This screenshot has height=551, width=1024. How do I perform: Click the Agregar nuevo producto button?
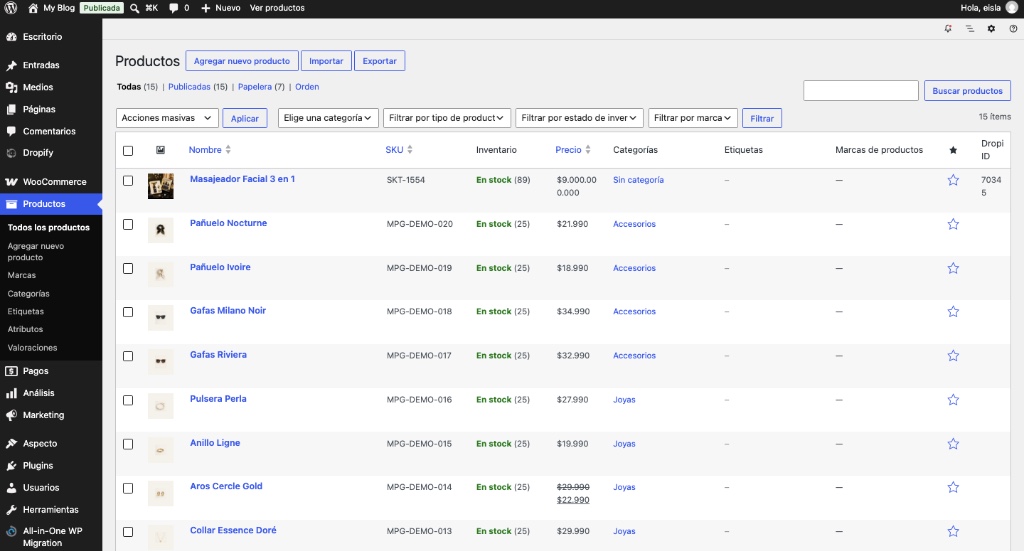click(x=242, y=61)
